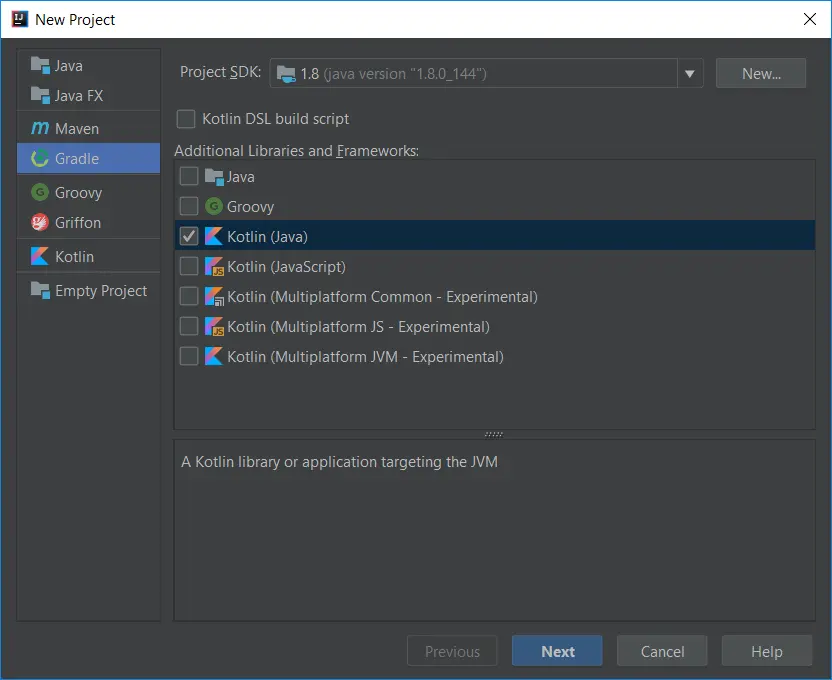Check Kotlin (Multiplatform JS - Experimental) checkbox

tap(189, 326)
